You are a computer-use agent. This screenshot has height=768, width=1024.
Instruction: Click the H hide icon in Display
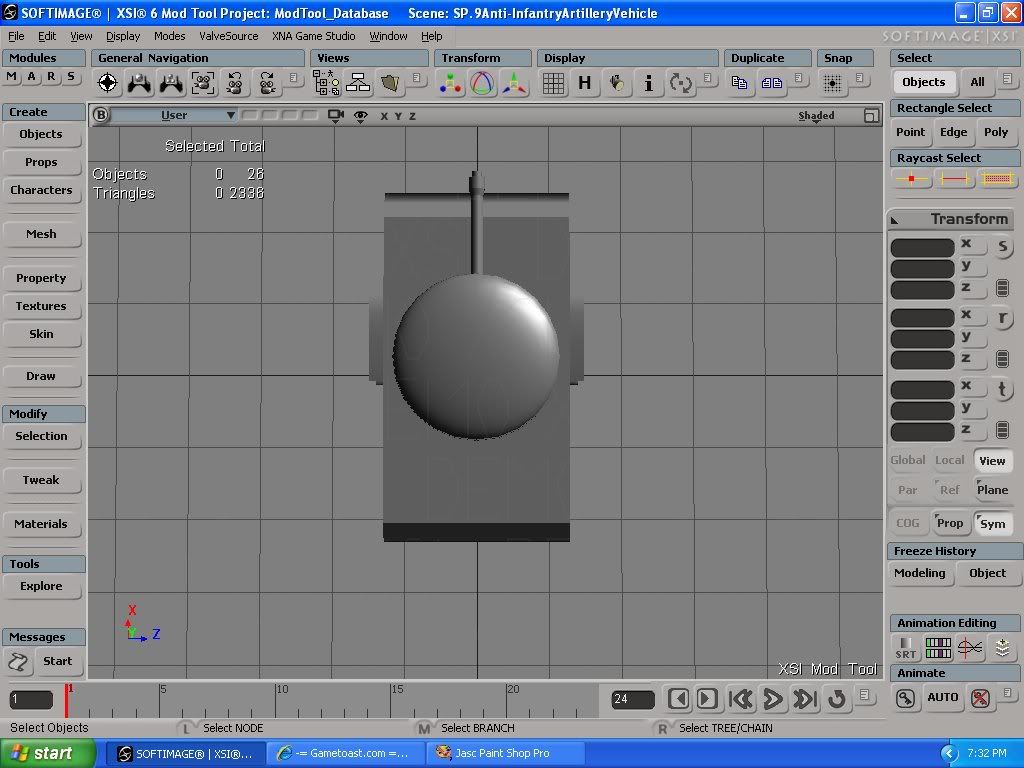pyautogui.click(x=584, y=83)
